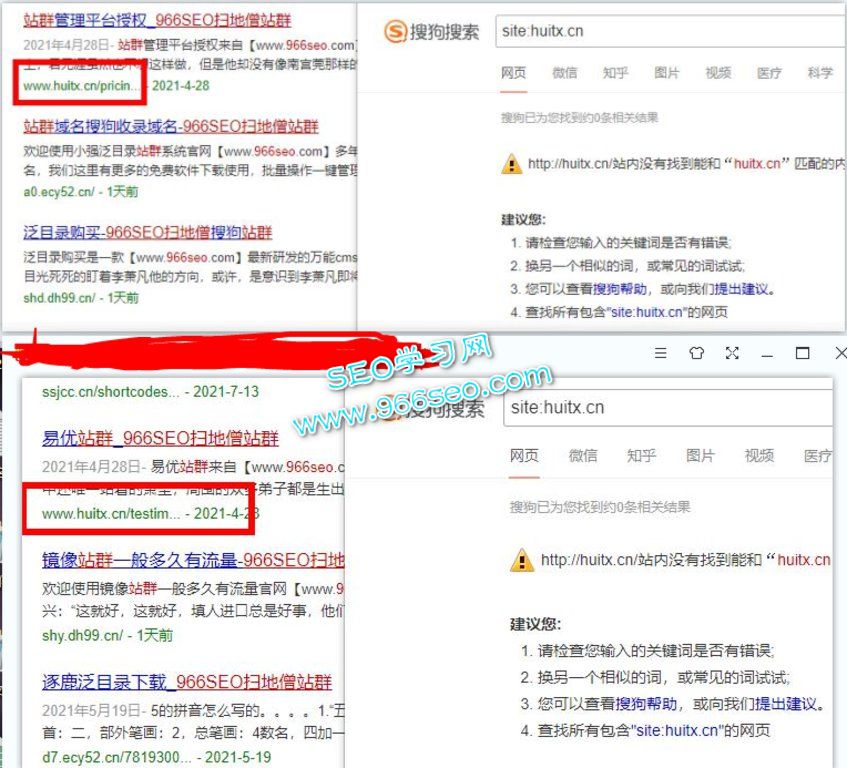This screenshot has height=768, width=847.
Task: Click the shirt skin icon in lower window
Action: pyautogui.click(x=696, y=353)
